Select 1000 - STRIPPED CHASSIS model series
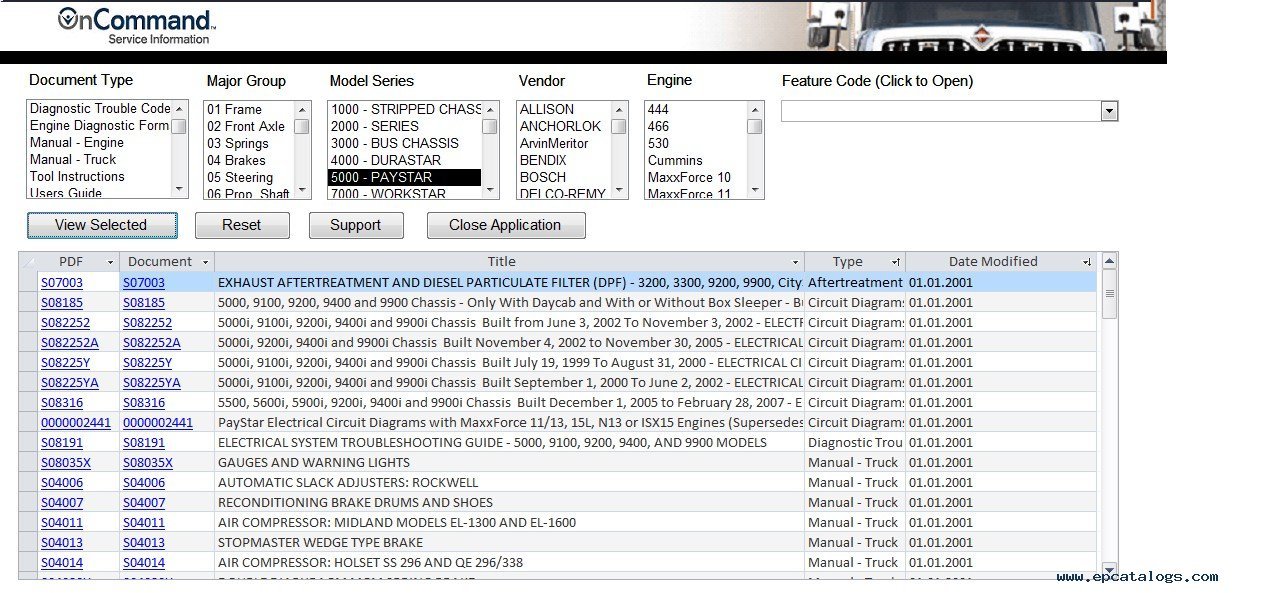 (x=406, y=109)
